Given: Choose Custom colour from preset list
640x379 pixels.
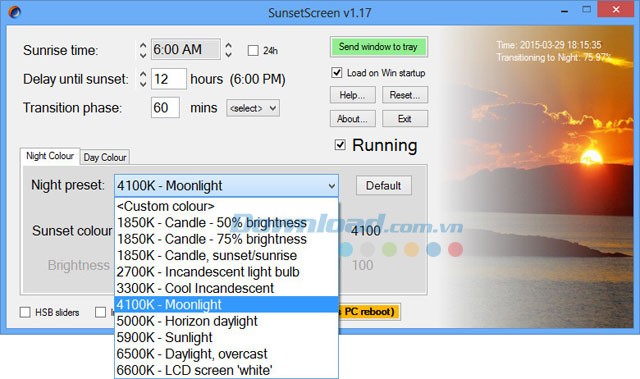Looking at the screenshot, I should [x=227, y=206].
